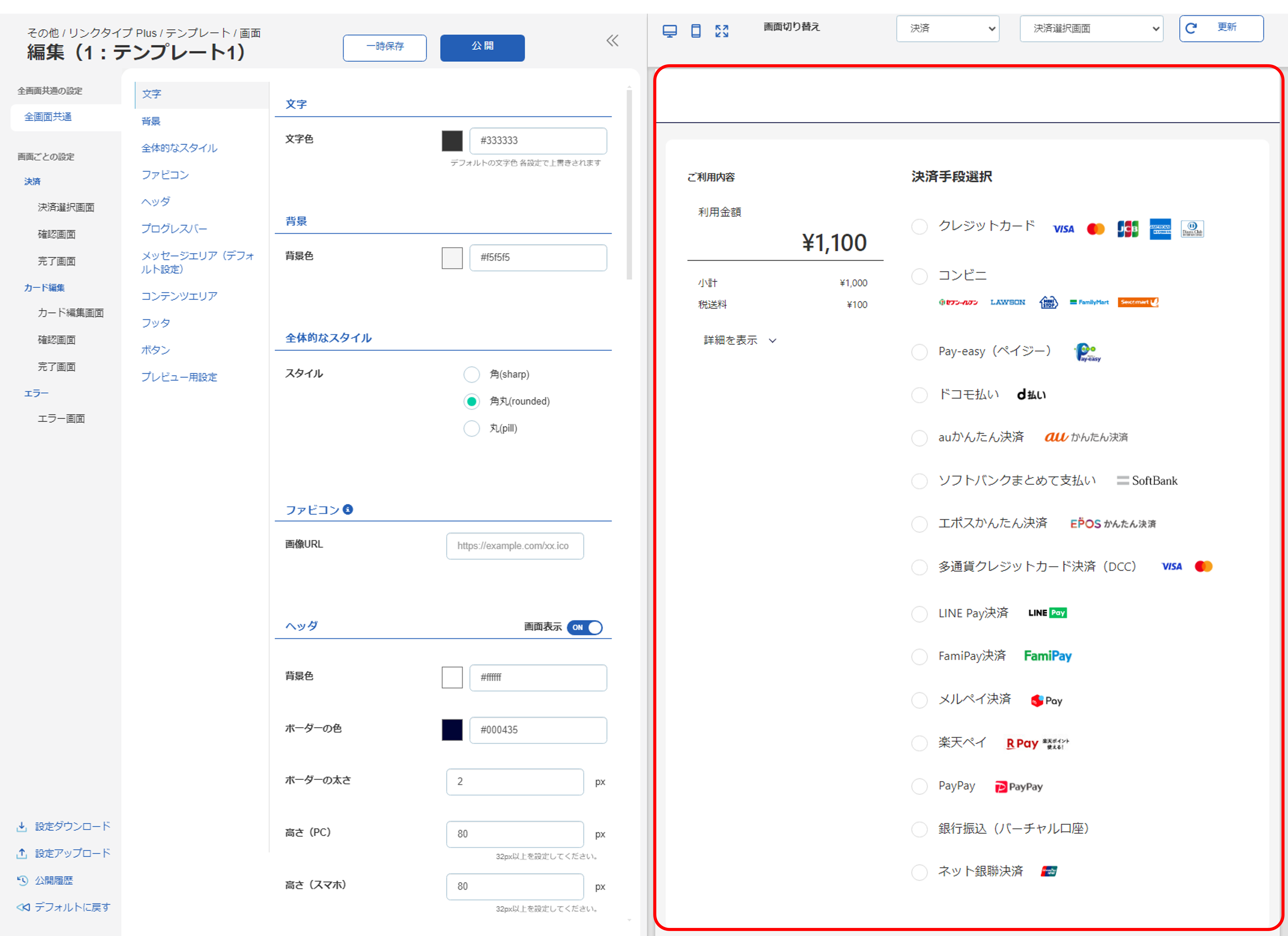The image size is (1288, 936).
Task: Click the 高さ（PC） input field
Action: point(515,834)
